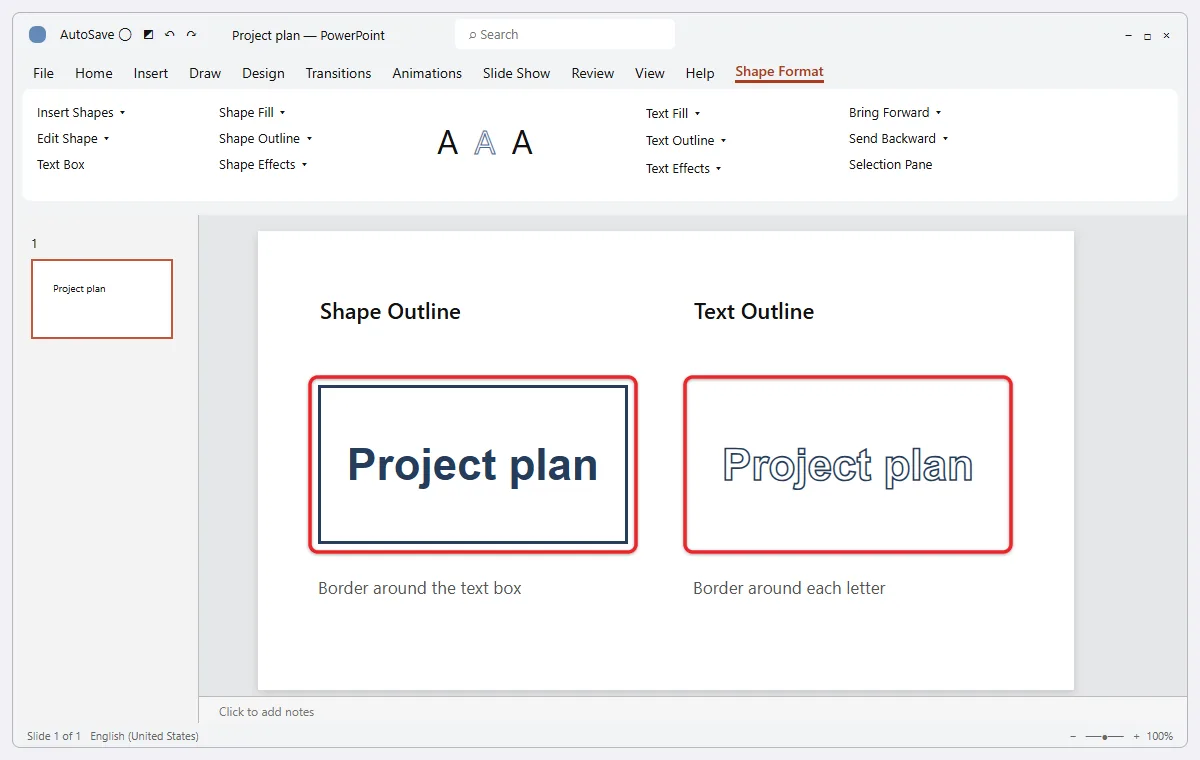Click English (United States) language indicator
This screenshot has width=1200, height=760.
click(x=144, y=736)
